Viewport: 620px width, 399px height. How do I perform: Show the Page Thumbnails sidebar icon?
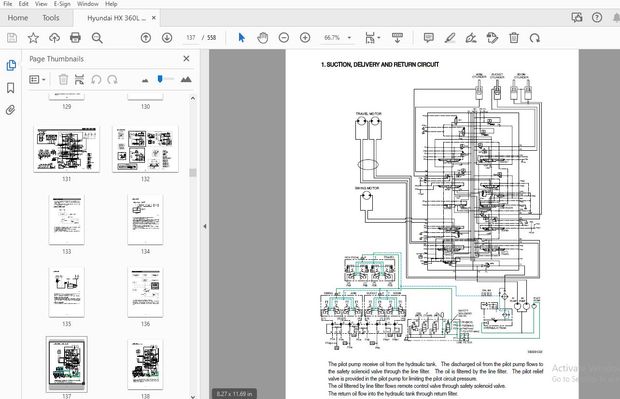(11, 65)
